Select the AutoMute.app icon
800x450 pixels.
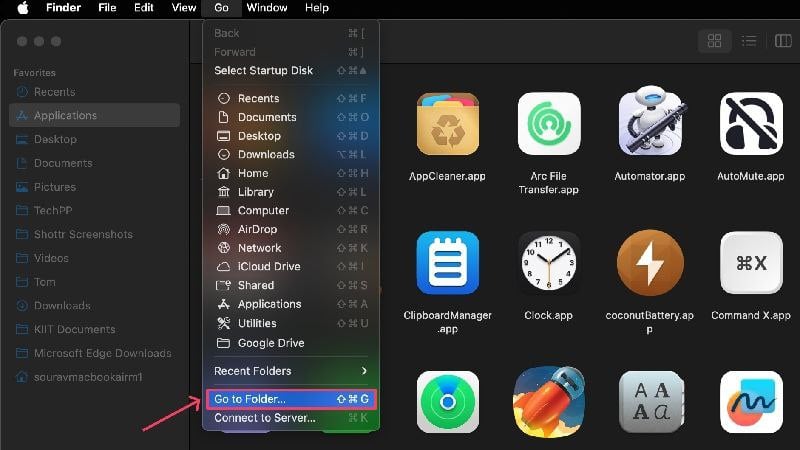pyautogui.click(x=751, y=124)
